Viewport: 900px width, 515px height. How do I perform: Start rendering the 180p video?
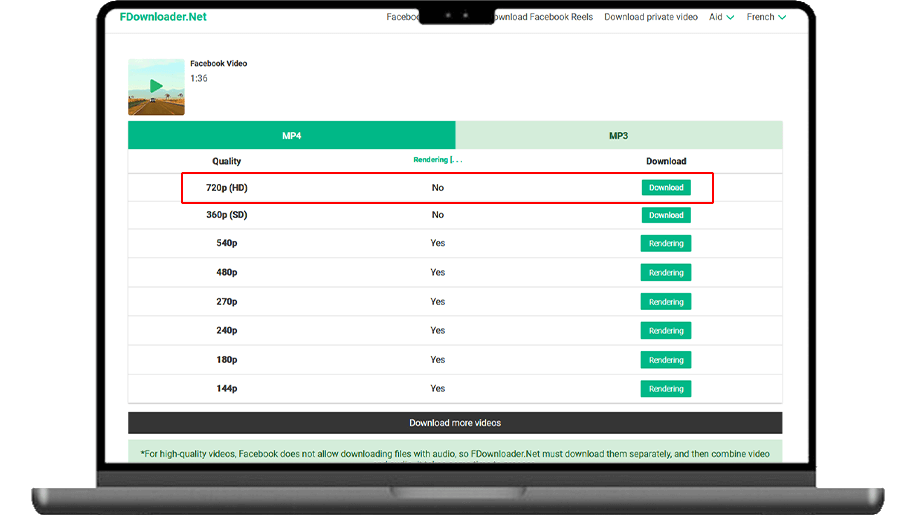pos(666,360)
